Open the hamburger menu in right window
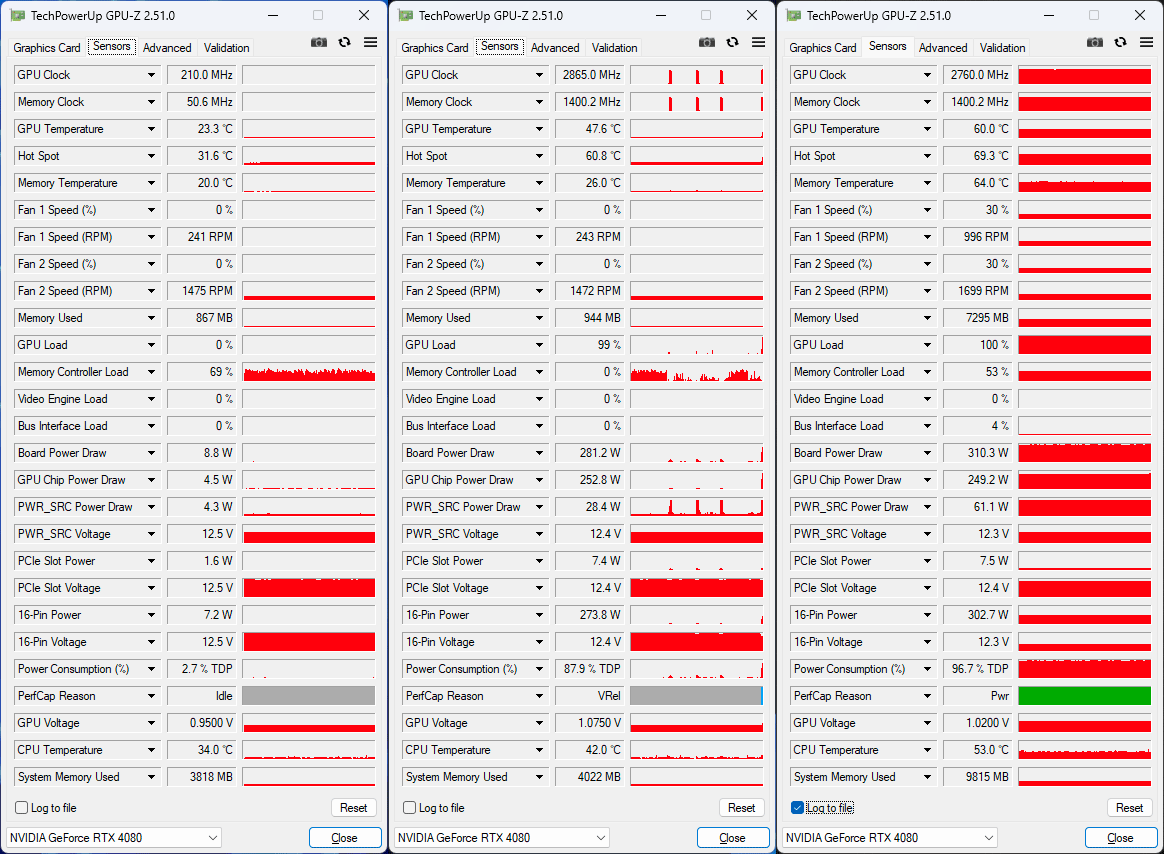Screen dimensions: 1164x854 coord(1147,42)
